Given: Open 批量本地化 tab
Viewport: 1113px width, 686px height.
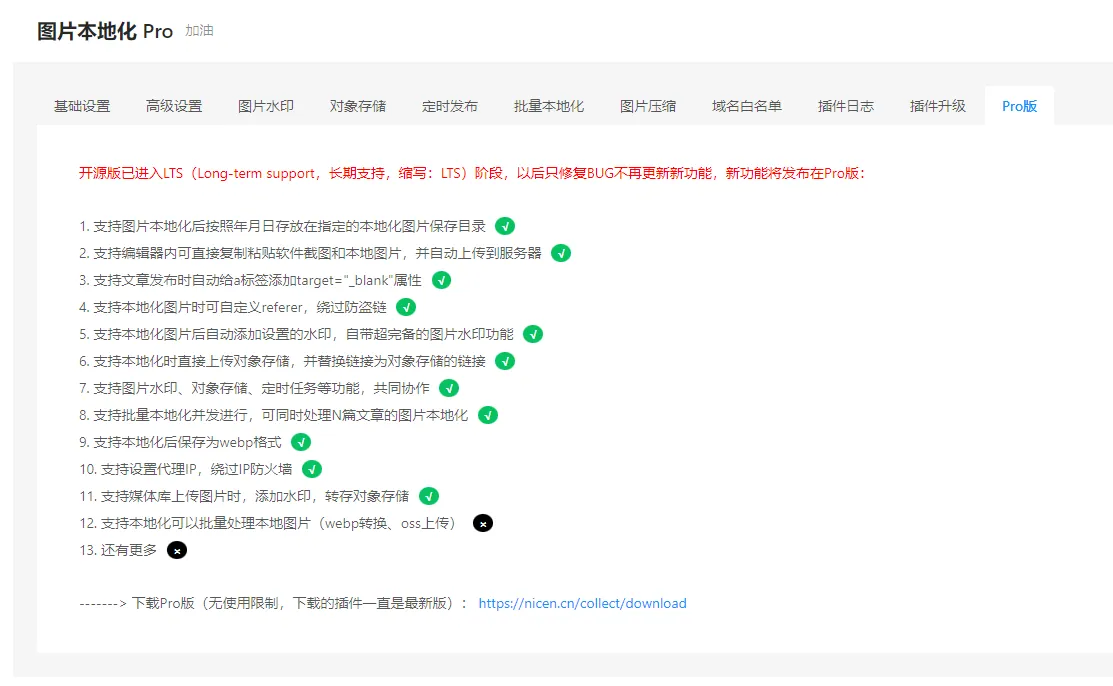Looking at the screenshot, I should coord(549,106).
